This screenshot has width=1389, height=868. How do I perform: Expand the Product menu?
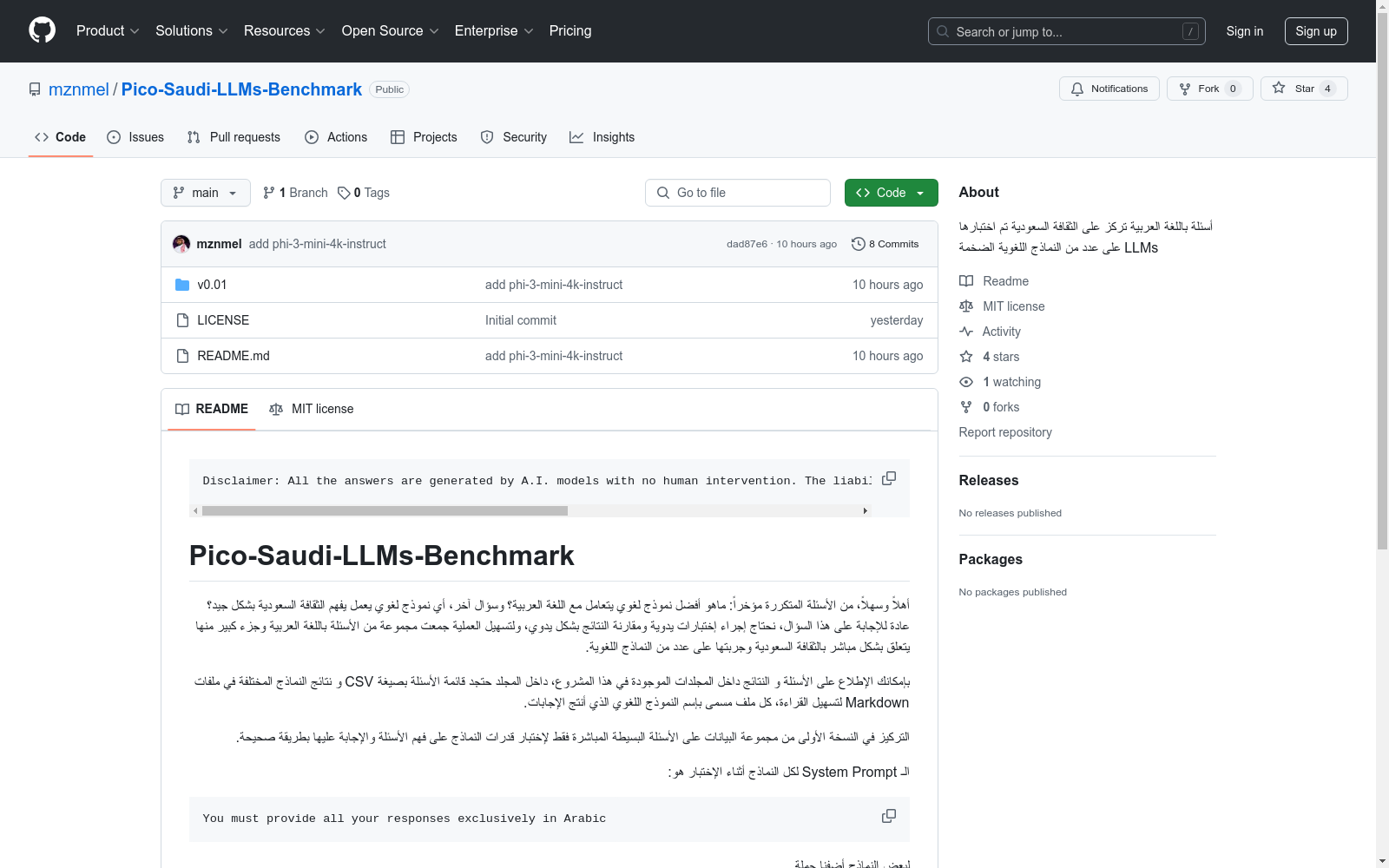108,30
